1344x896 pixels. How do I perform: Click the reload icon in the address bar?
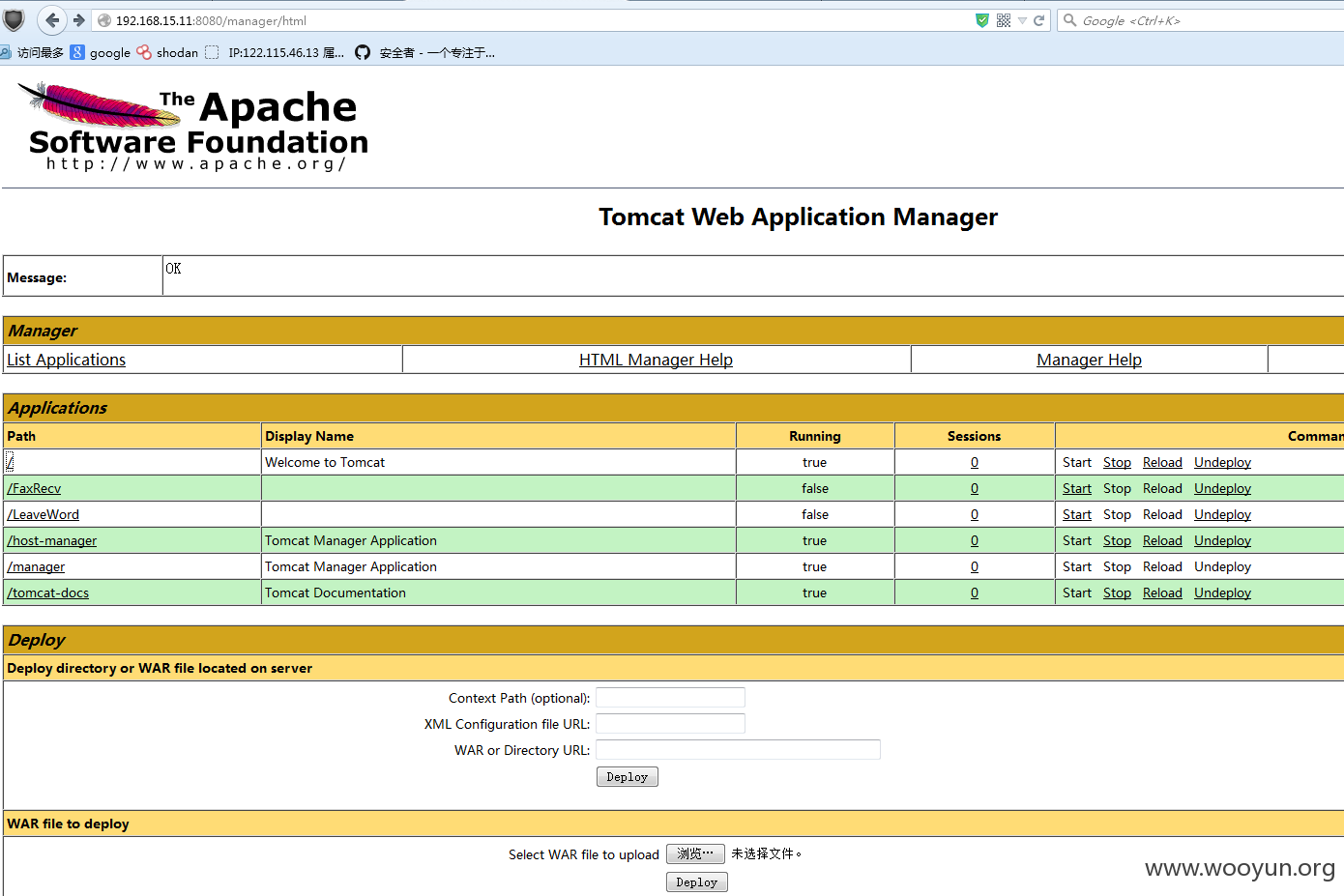click(x=1039, y=20)
